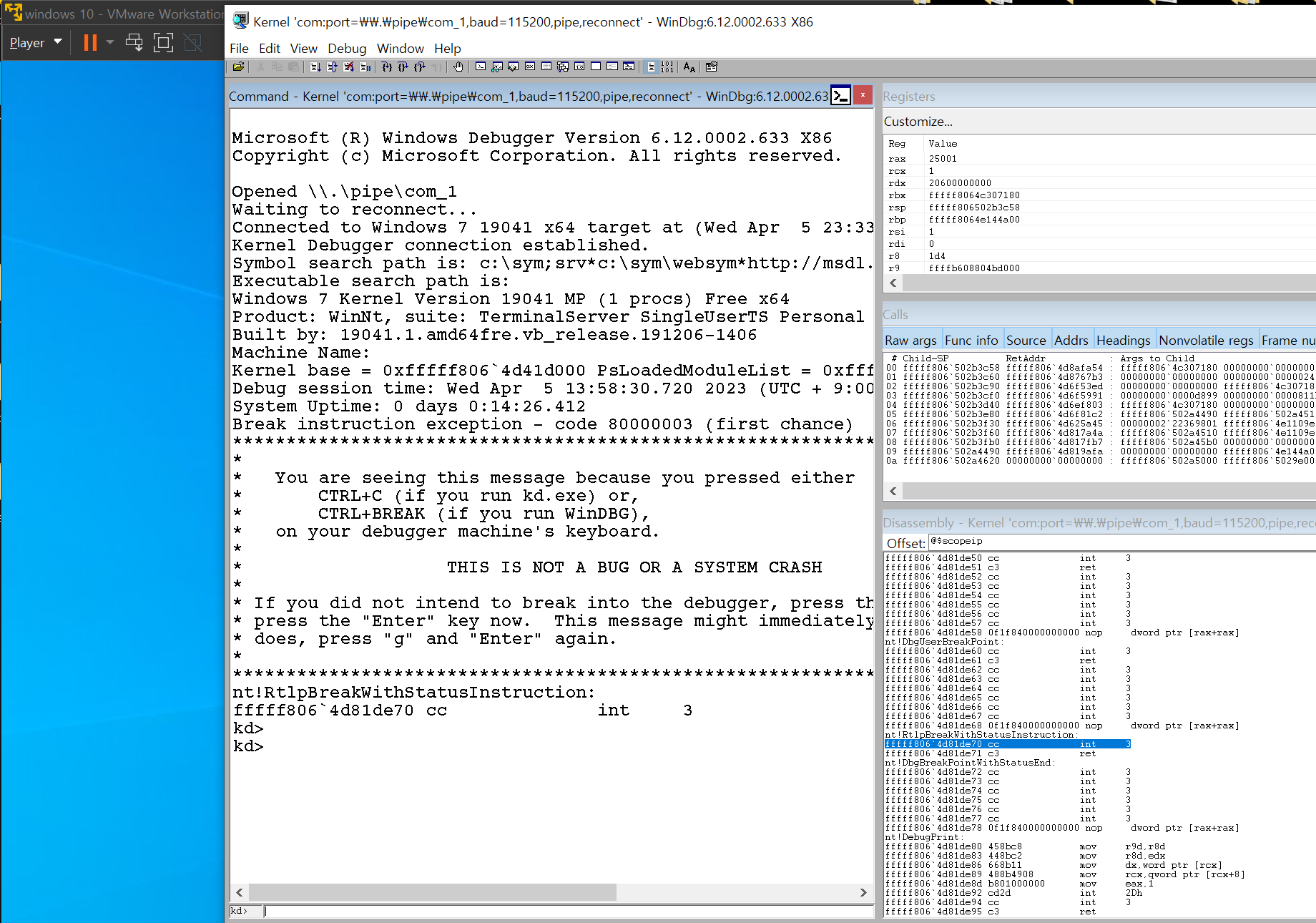Click the Restart debugging toolbar icon
Screen dimensions: 1316x923
coord(332,67)
